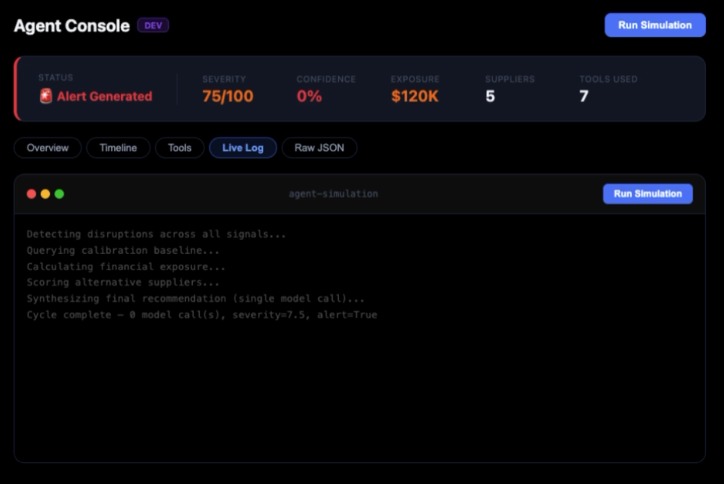Click log line 'Detecting disruptions across all signals...'
This screenshot has width=724, height=484.
pos(156,234)
